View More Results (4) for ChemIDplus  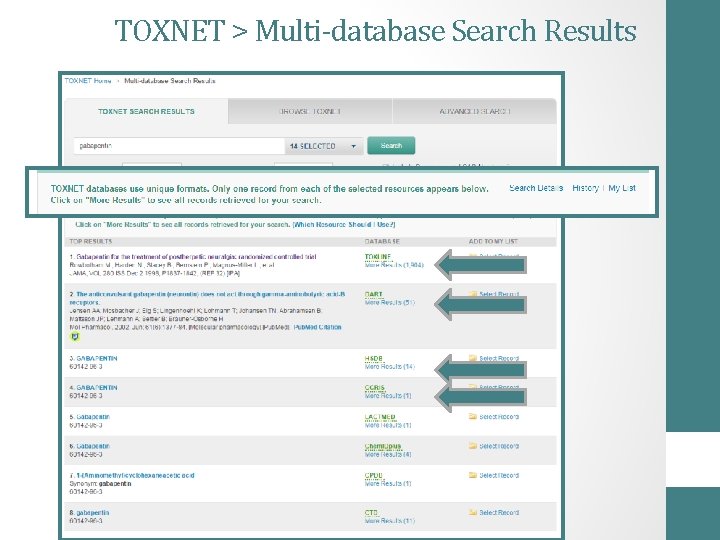pos(388,455)
